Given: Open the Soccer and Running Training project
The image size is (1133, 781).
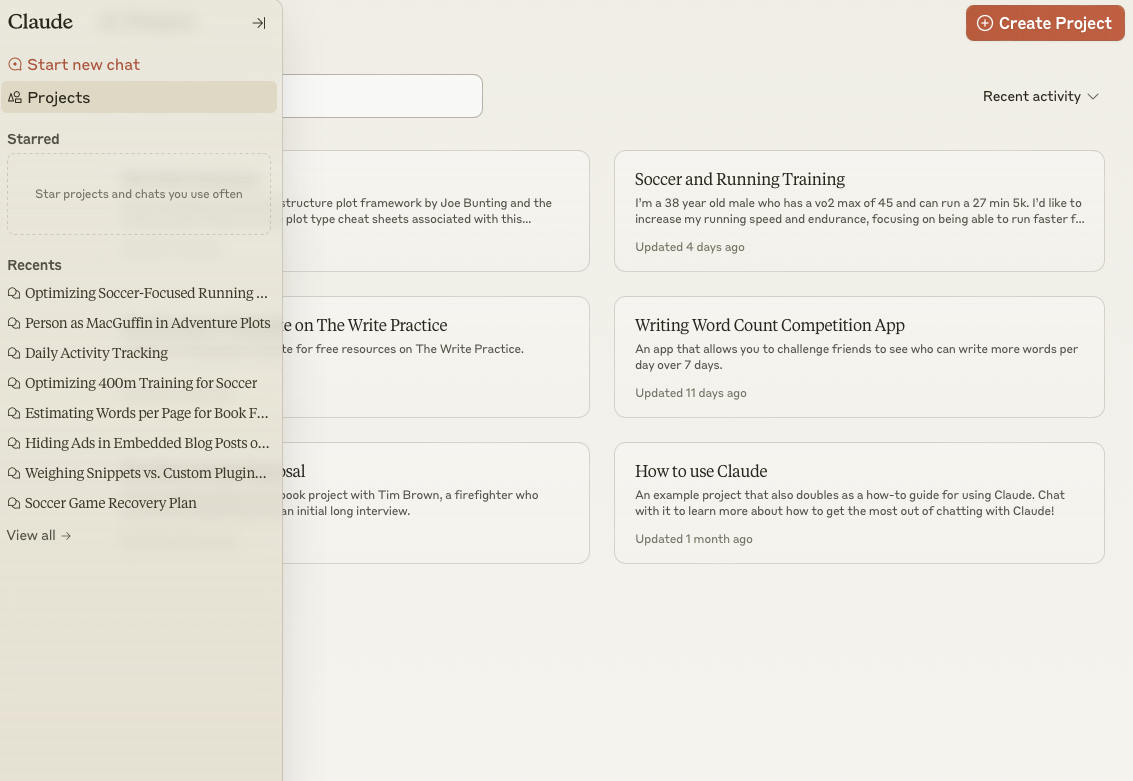Looking at the screenshot, I should pos(859,211).
